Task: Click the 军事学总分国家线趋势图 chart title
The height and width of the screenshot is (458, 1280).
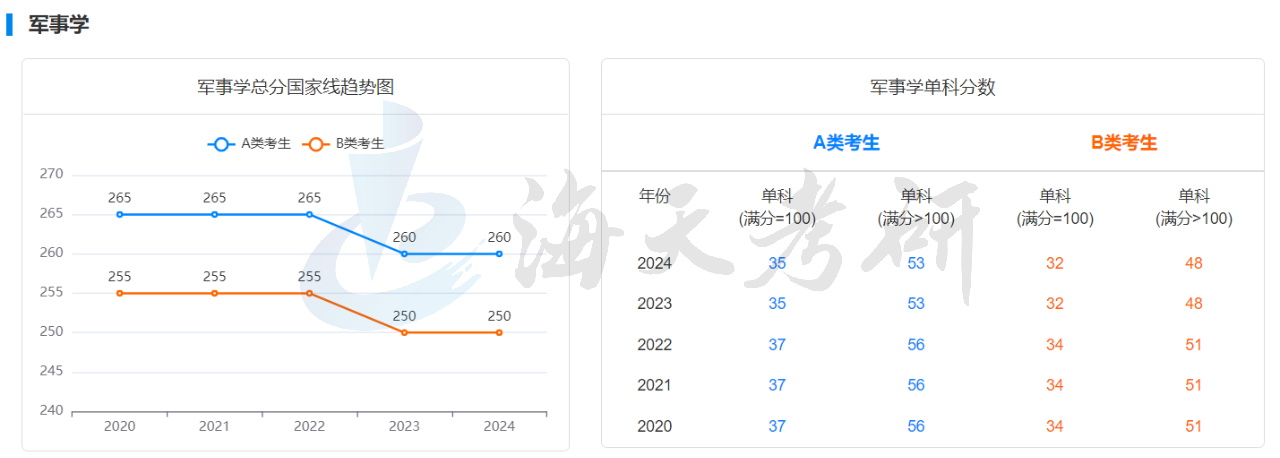Action: point(296,87)
